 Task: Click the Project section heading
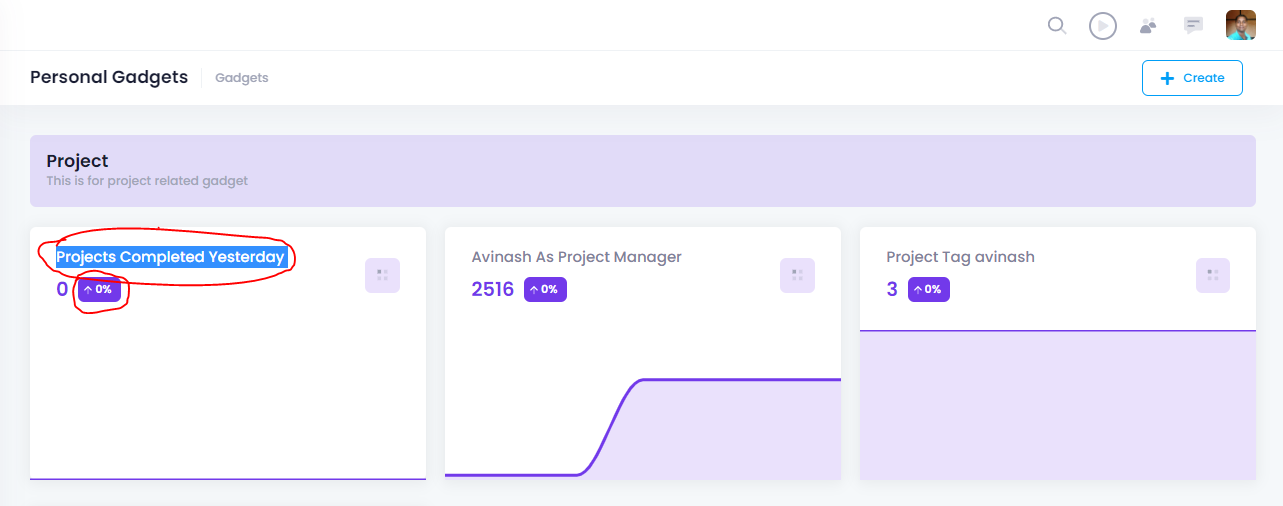[77, 161]
